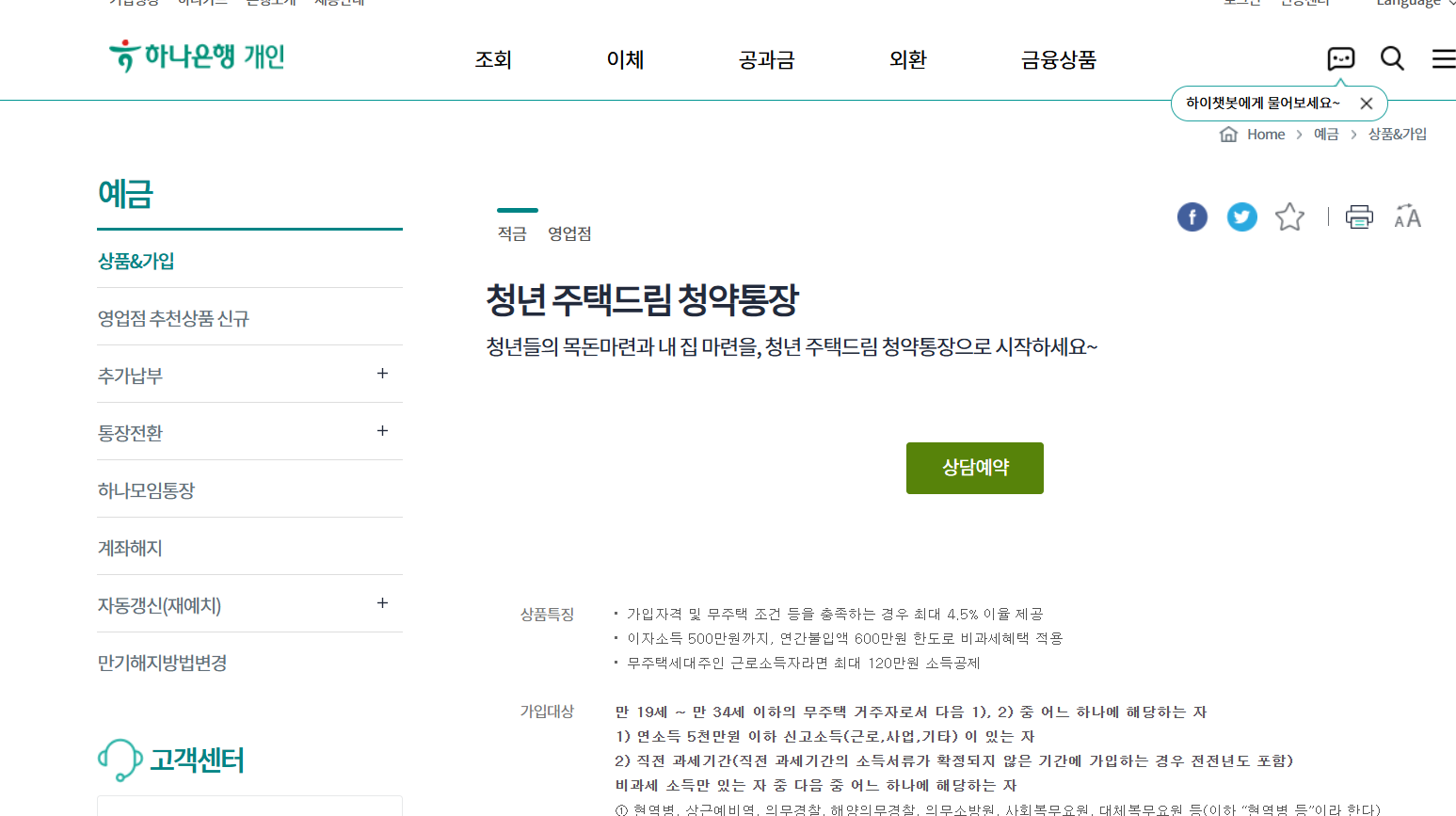The height and width of the screenshot is (816, 1456).
Task: Click the 상품&가입 breadcrumb link
Action: point(1398,134)
